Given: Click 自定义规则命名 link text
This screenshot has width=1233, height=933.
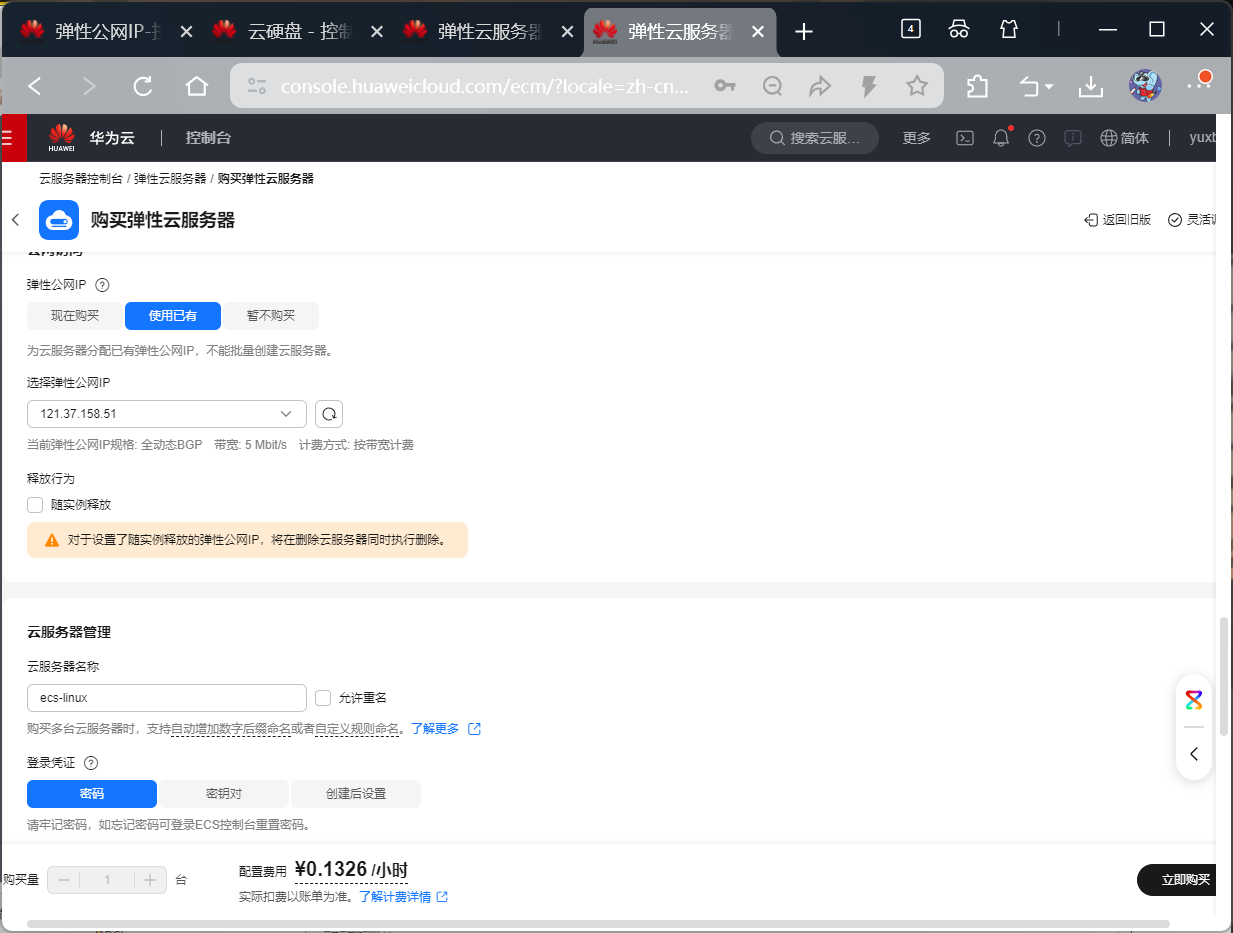Looking at the screenshot, I should (x=357, y=729).
